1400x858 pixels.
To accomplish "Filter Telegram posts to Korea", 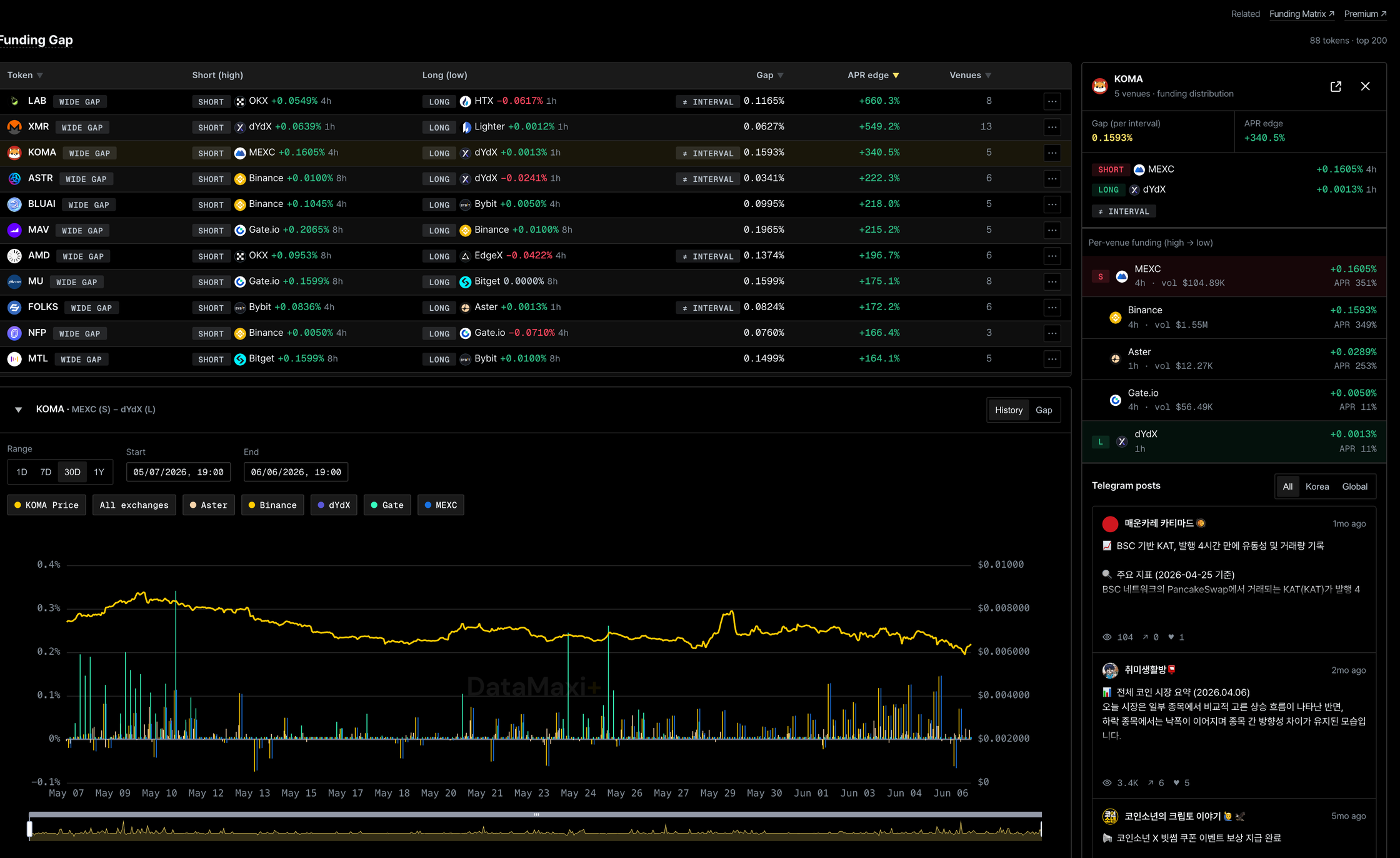I will (1317, 487).
